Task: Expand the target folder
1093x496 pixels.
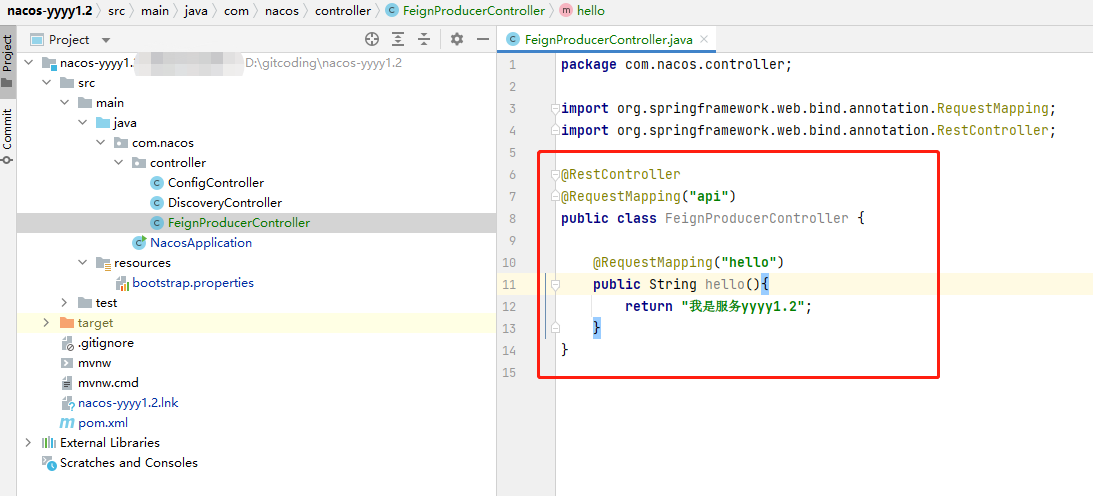Action: pos(47,323)
